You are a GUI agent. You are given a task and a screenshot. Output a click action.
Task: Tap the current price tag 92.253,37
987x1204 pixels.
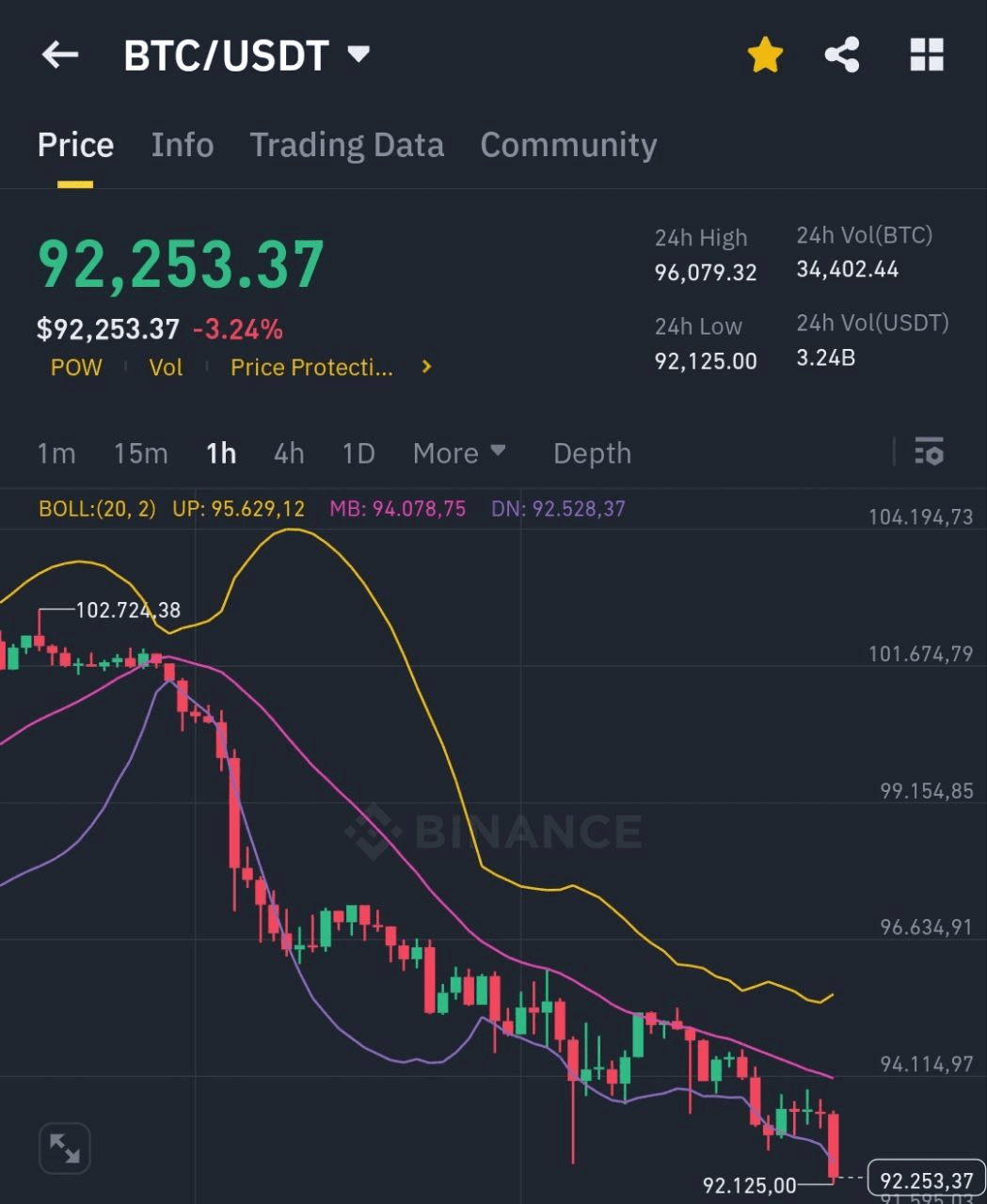[x=926, y=1180]
